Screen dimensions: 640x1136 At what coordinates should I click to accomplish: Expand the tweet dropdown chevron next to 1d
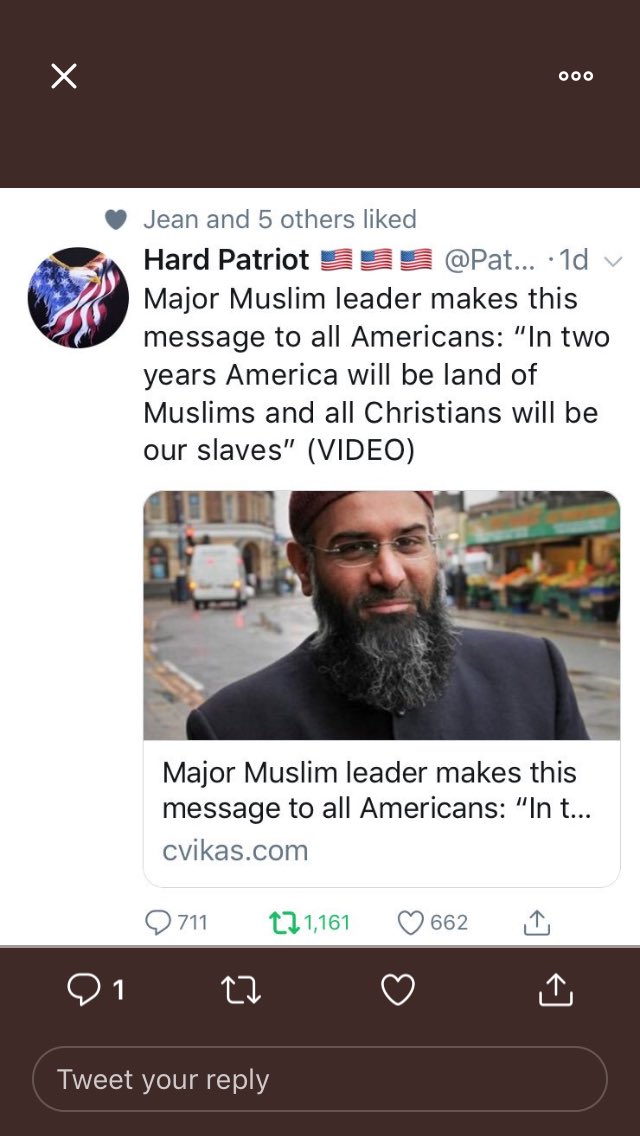click(612, 261)
